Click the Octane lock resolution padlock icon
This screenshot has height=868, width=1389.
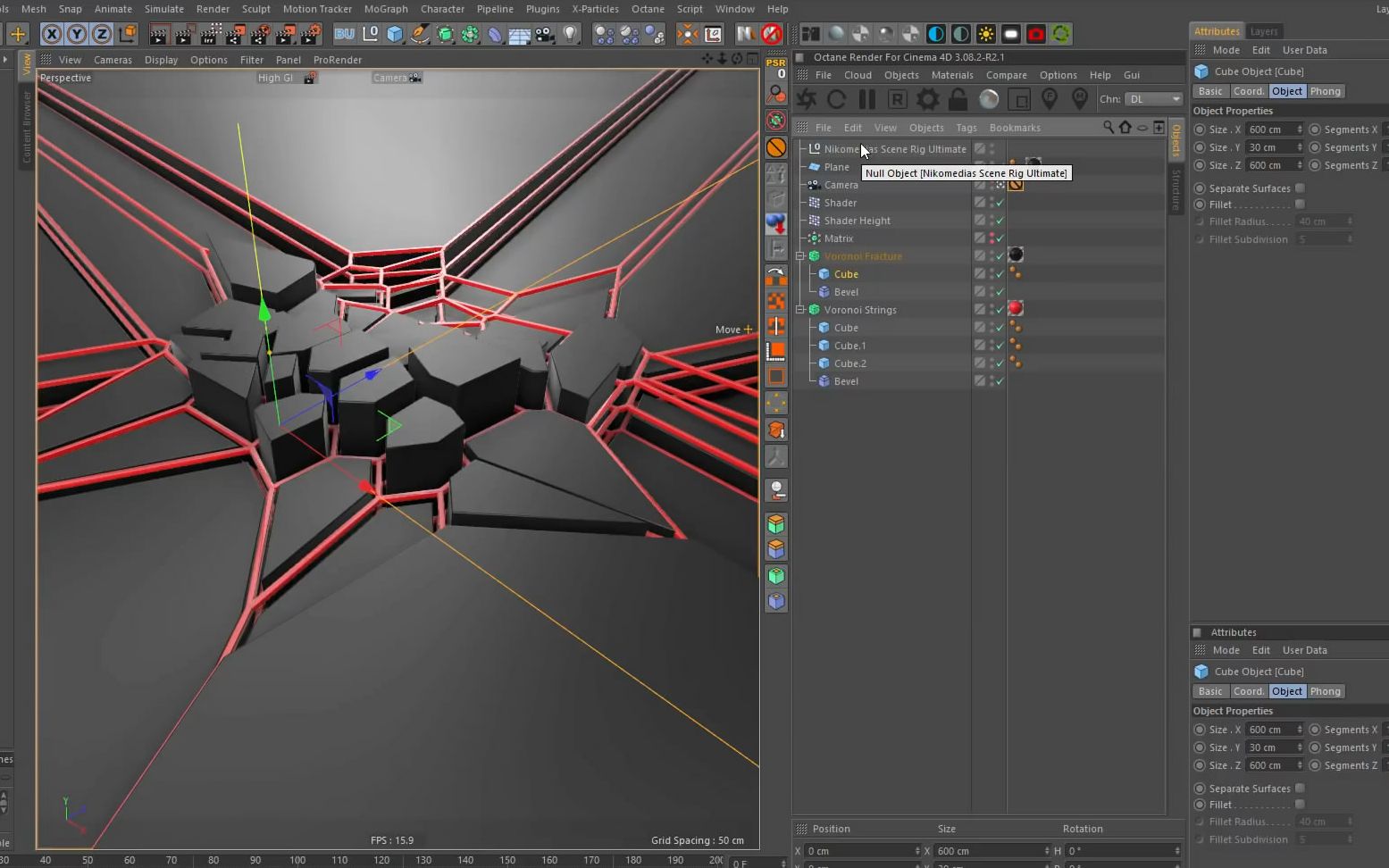(x=958, y=99)
